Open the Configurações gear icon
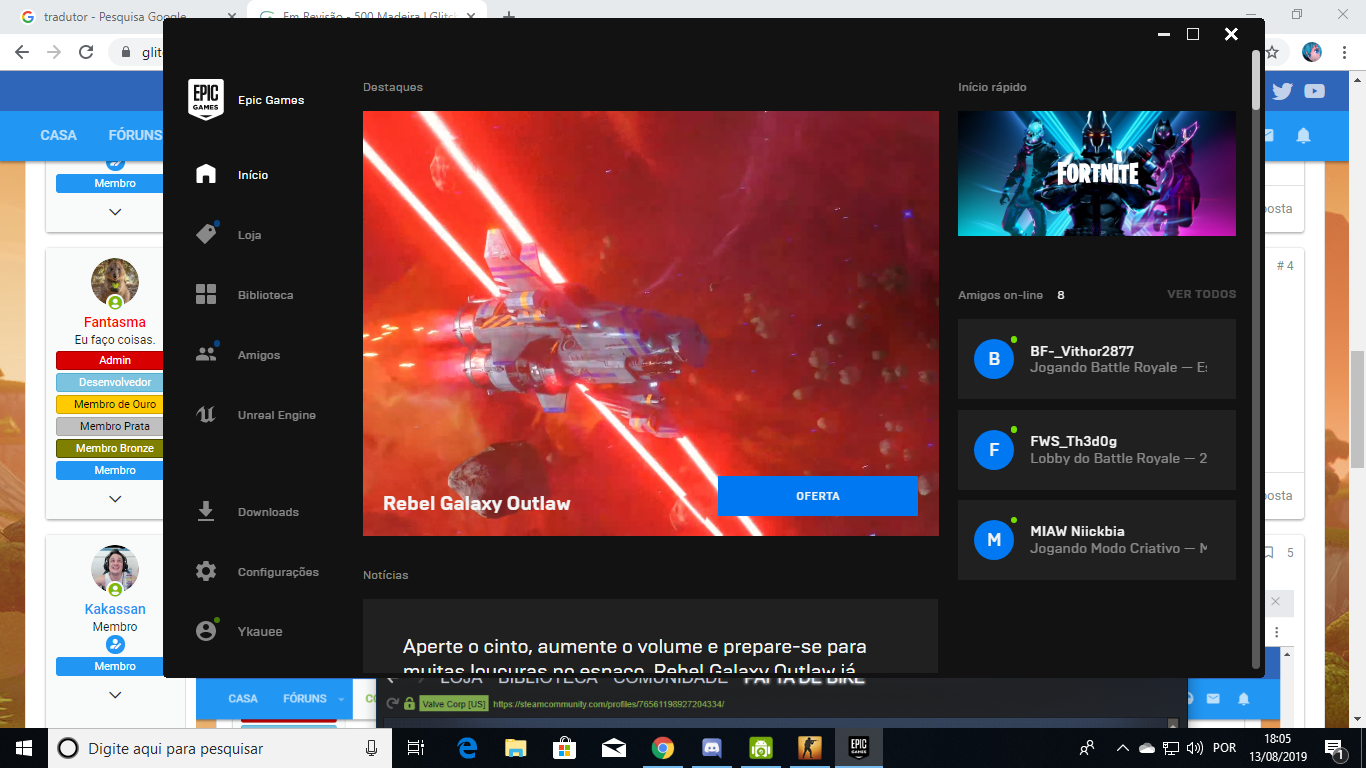The image size is (1366, 768). [x=206, y=572]
